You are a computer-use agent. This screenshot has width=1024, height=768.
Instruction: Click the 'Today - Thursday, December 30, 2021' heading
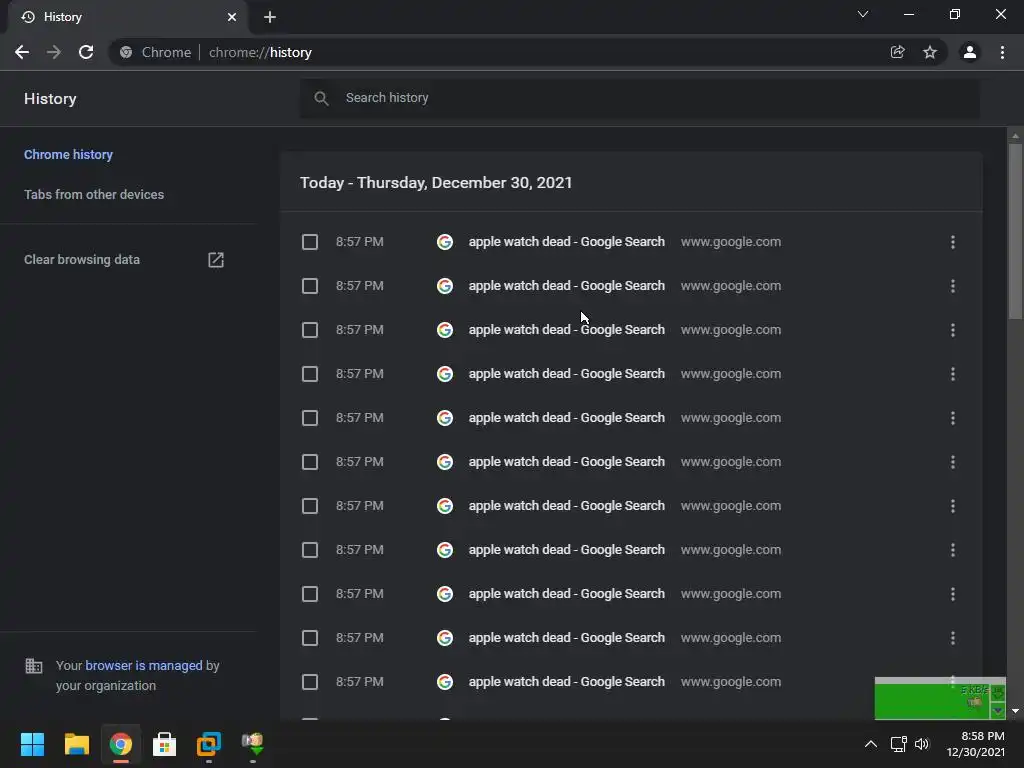[436, 183]
